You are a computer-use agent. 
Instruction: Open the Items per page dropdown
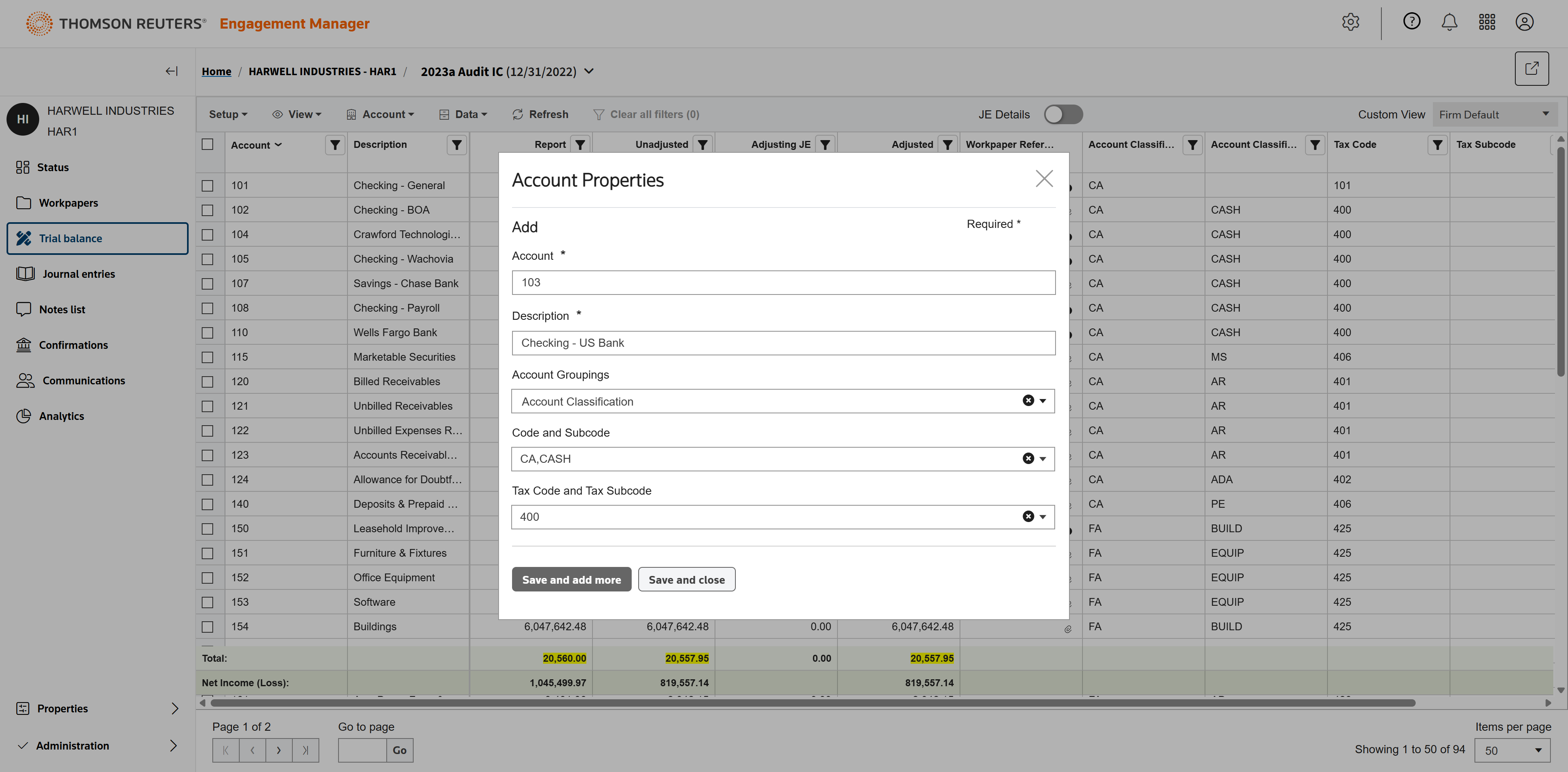click(x=1512, y=750)
